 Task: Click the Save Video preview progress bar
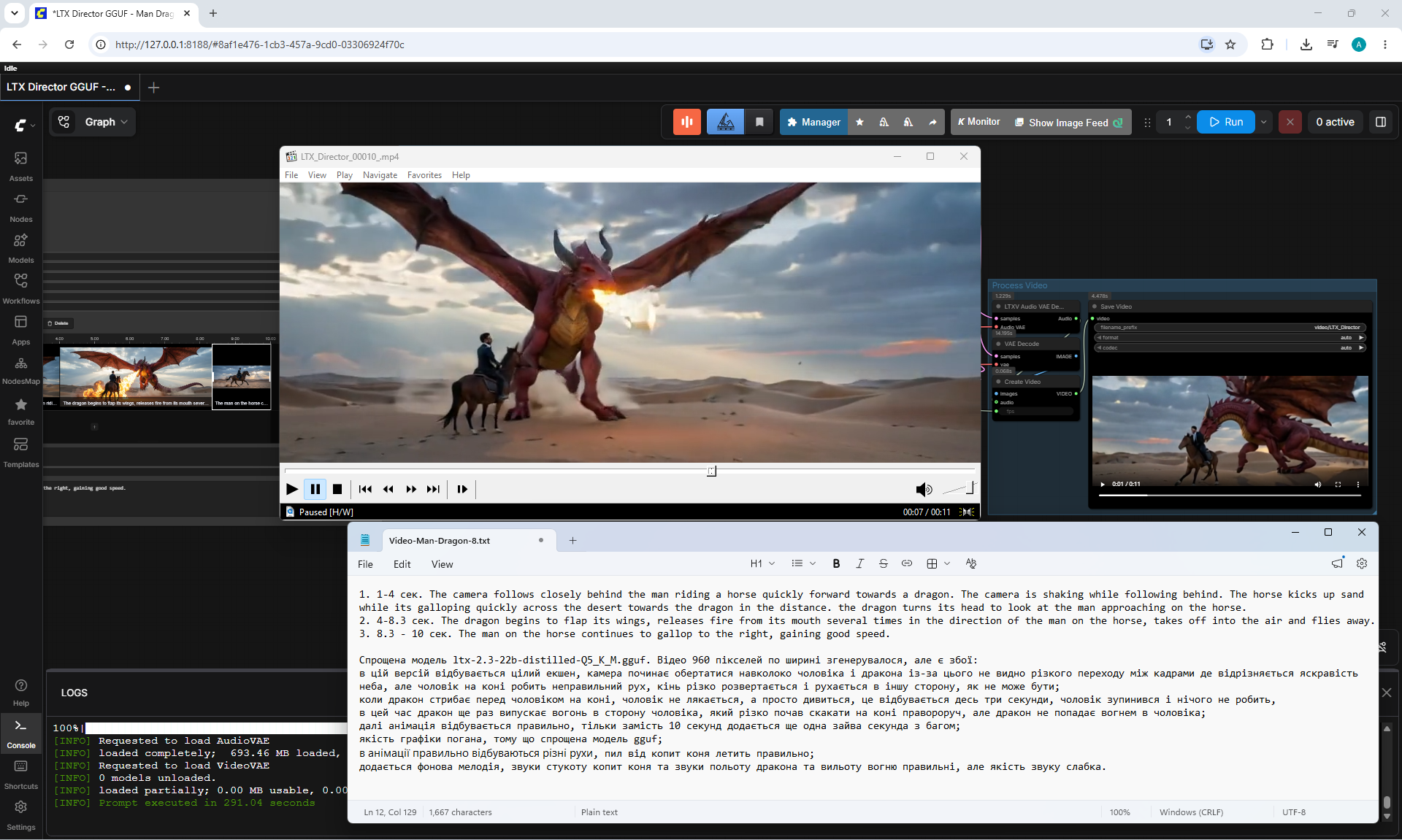click(1230, 495)
